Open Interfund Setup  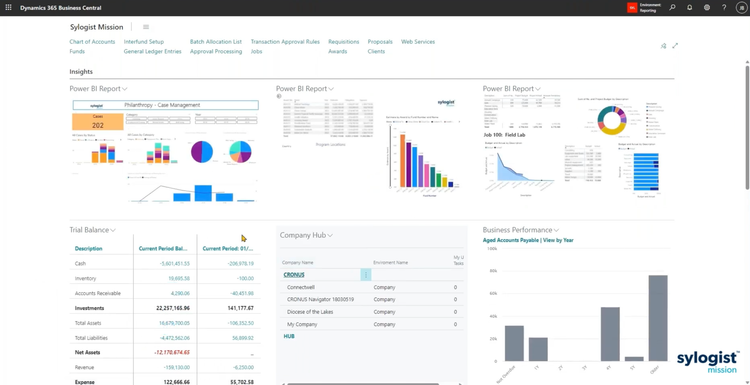[143, 42]
